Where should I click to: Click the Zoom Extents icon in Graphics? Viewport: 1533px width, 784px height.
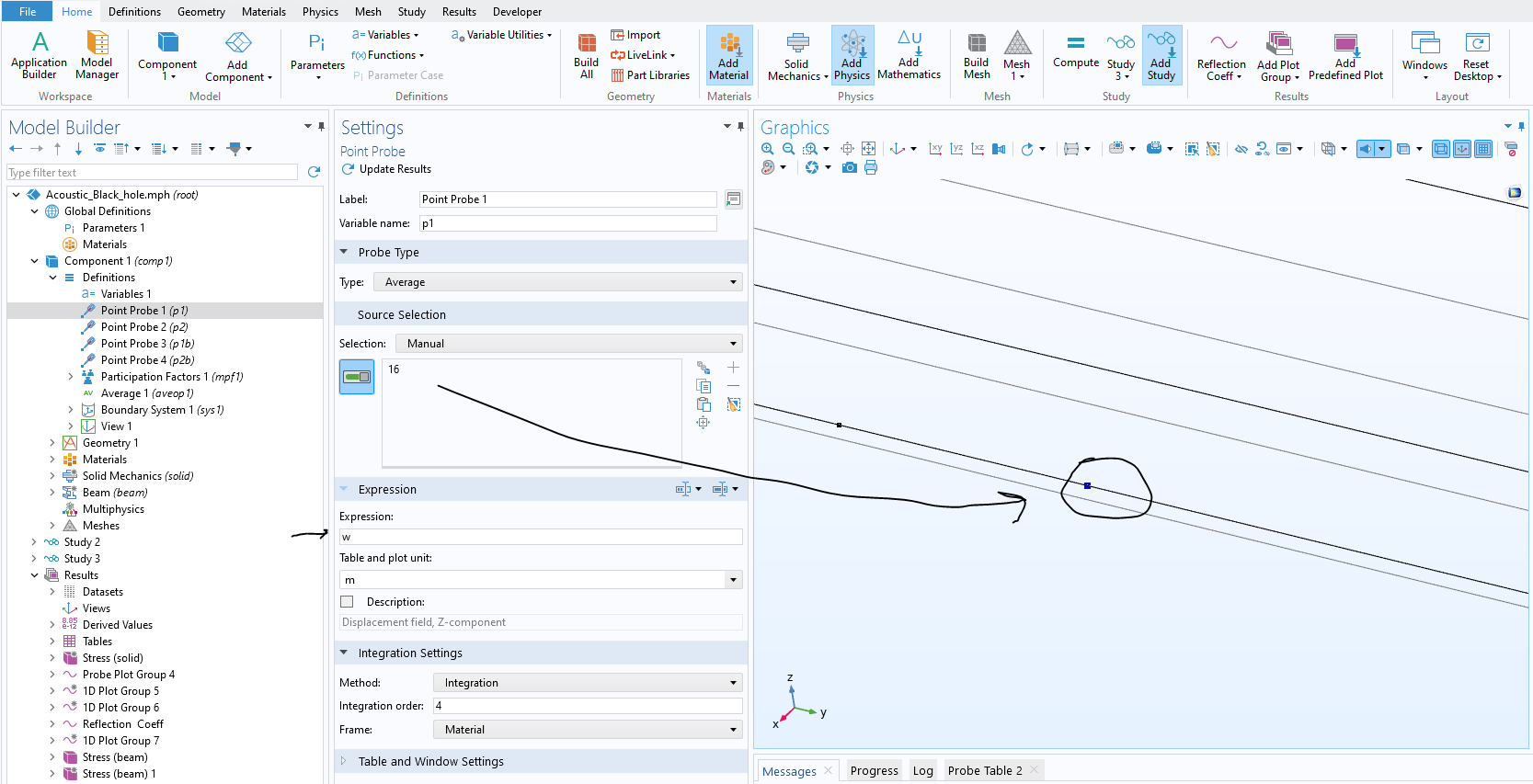click(x=868, y=149)
